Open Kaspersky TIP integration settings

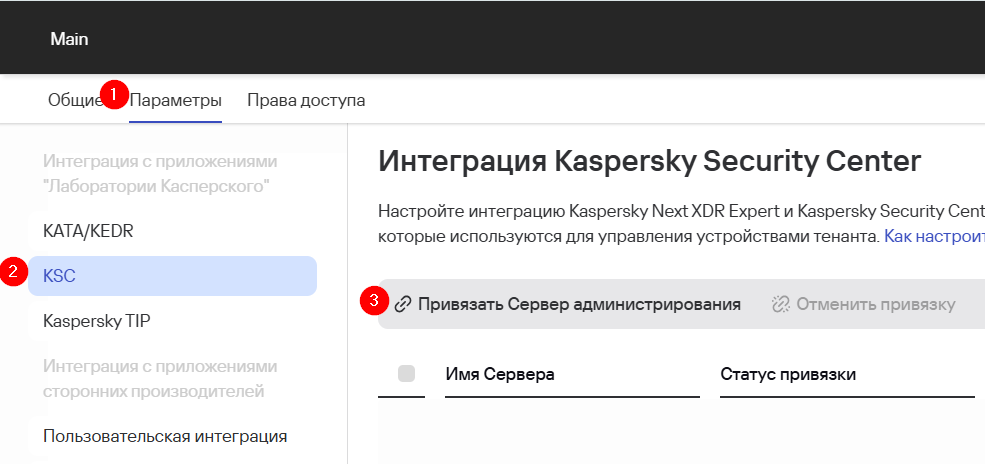point(97,322)
